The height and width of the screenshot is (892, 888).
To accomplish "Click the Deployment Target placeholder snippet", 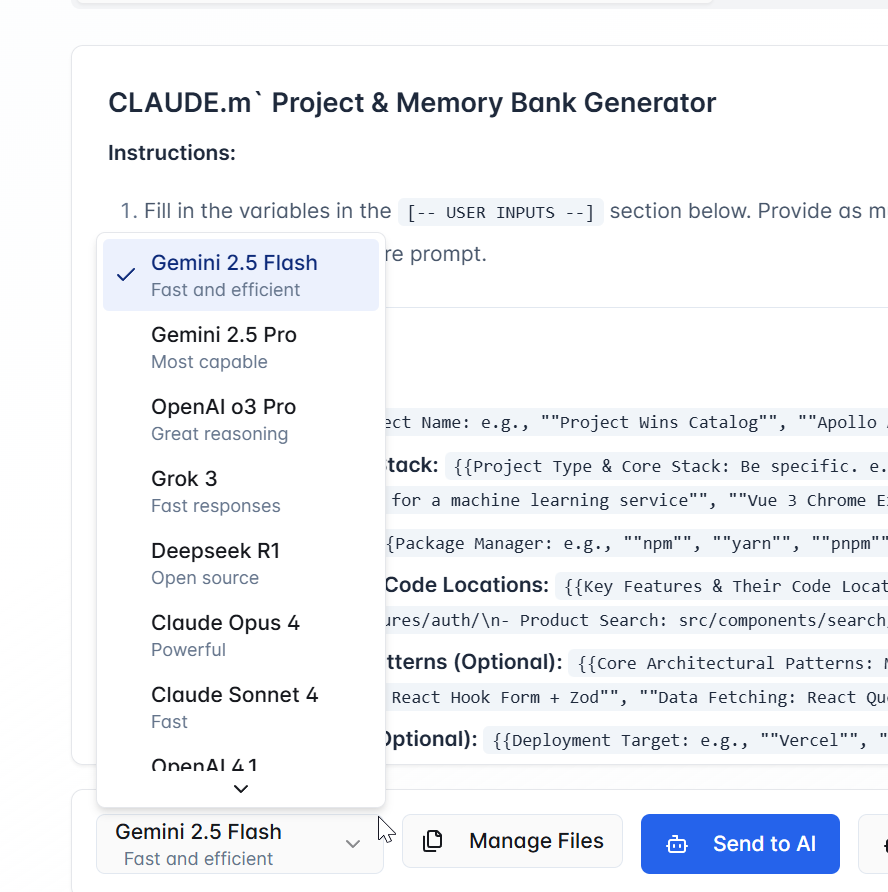I will pos(686,740).
